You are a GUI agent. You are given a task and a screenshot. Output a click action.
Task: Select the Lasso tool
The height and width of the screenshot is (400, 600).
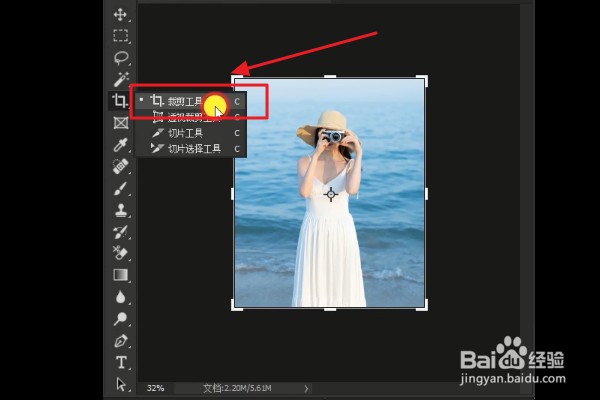click(x=121, y=58)
